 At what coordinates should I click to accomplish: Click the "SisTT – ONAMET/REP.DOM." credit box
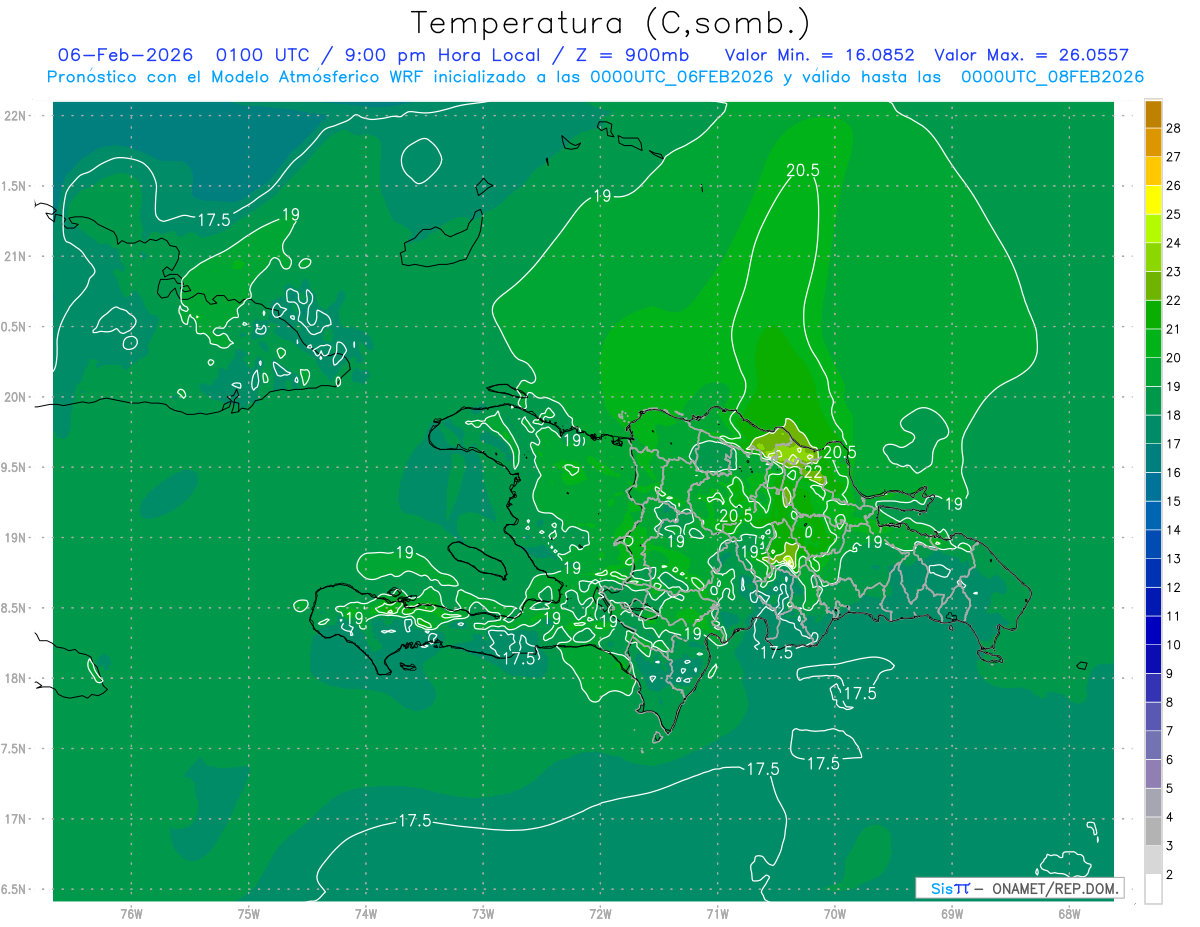[x=1019, y=888]
